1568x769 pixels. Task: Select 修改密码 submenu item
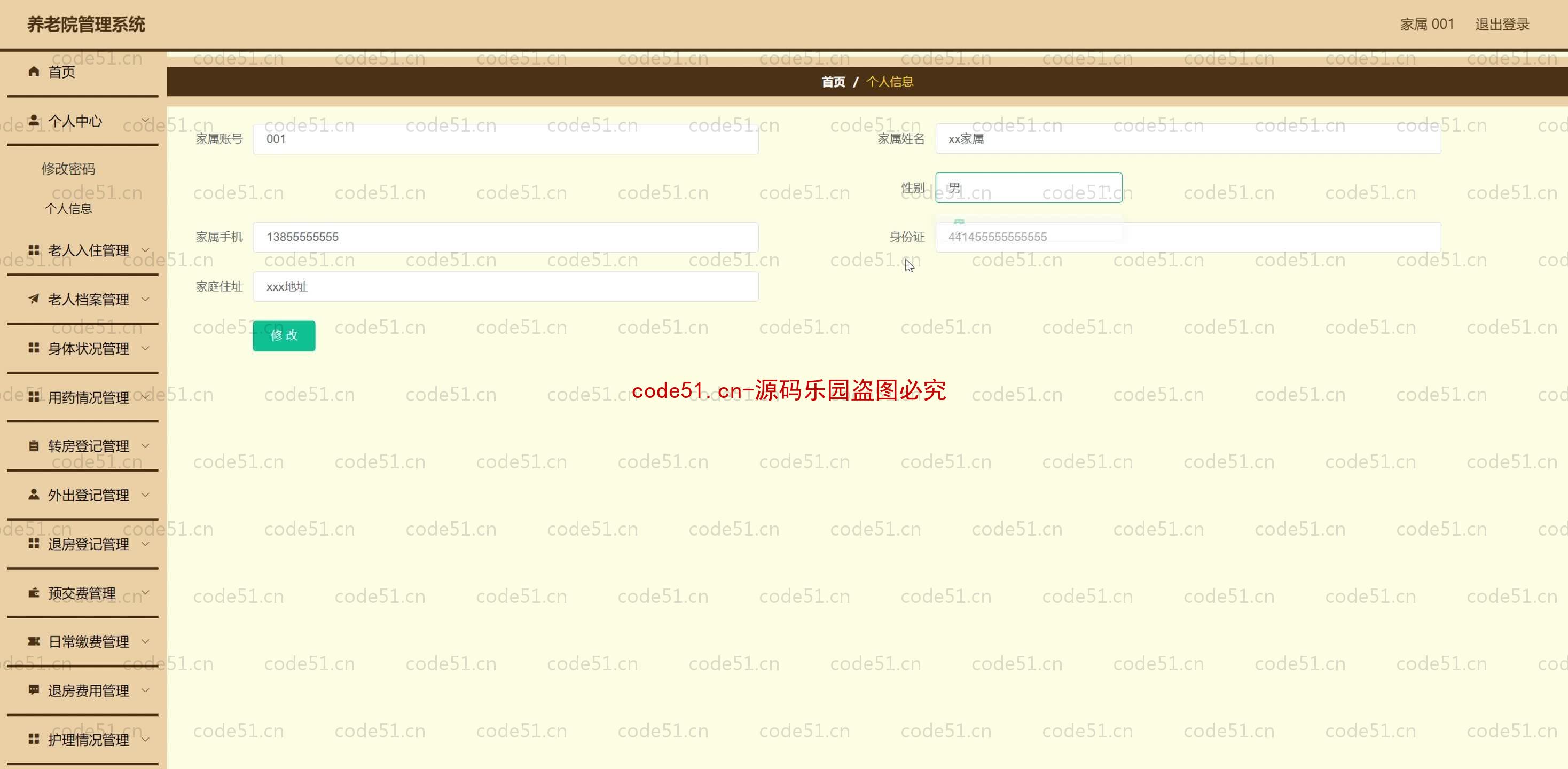tap(68, 169)
